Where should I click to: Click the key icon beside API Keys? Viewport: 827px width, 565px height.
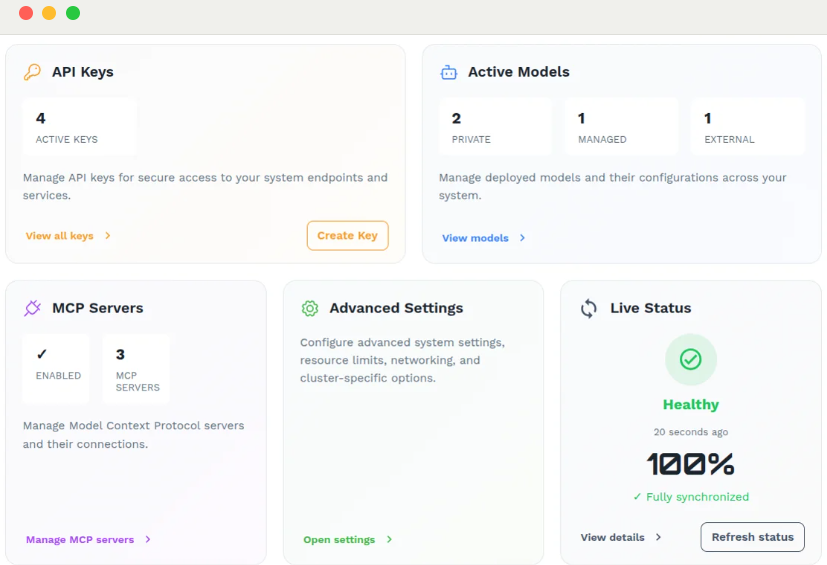[32, 72]
